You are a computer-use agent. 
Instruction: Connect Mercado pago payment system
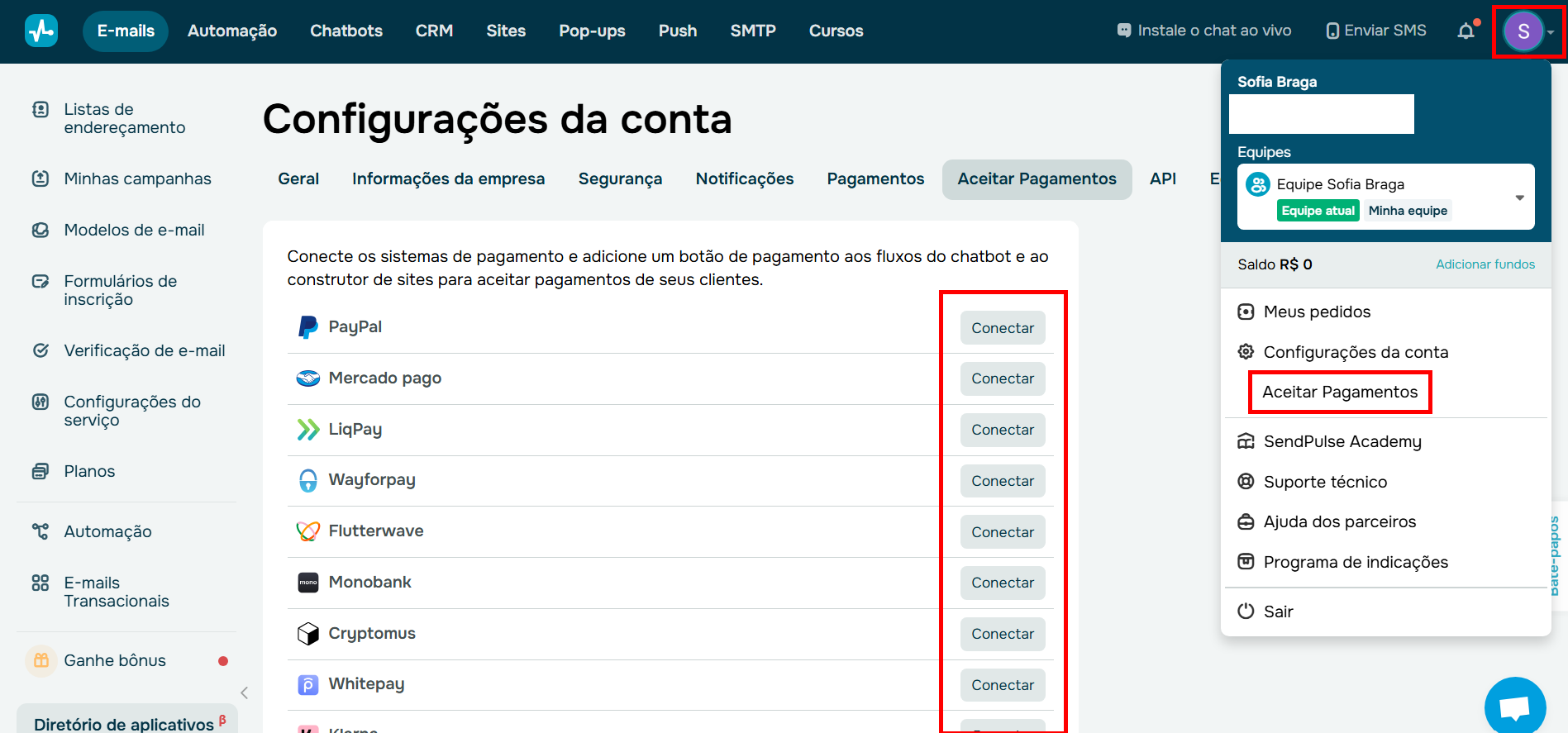coord(1003,378)
